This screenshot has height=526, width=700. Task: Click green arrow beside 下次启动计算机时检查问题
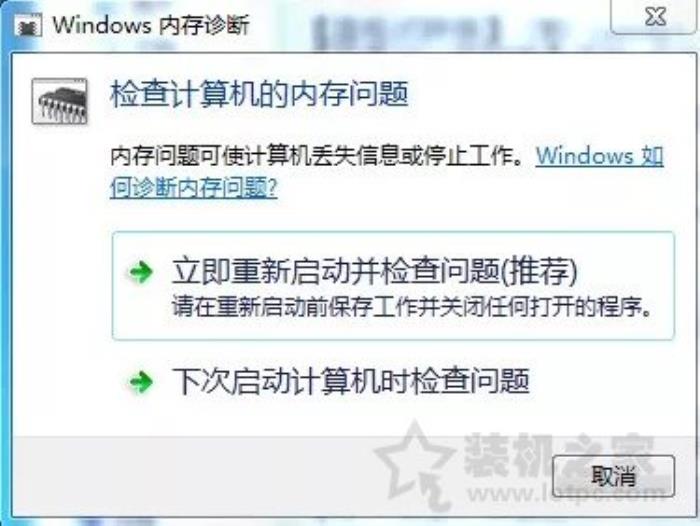(141, 382)
